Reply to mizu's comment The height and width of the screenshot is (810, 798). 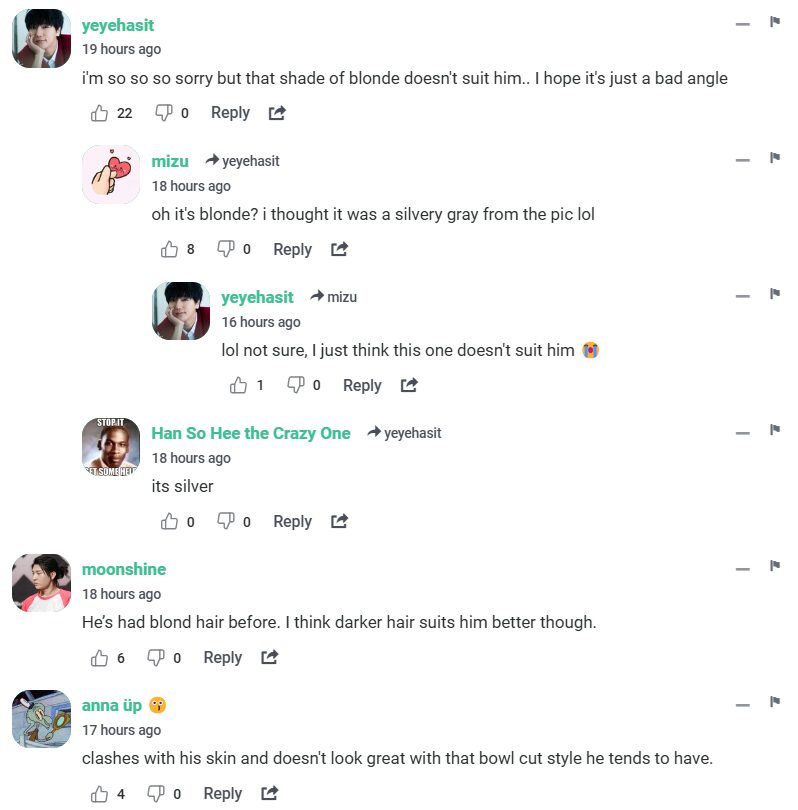[292, 249]
